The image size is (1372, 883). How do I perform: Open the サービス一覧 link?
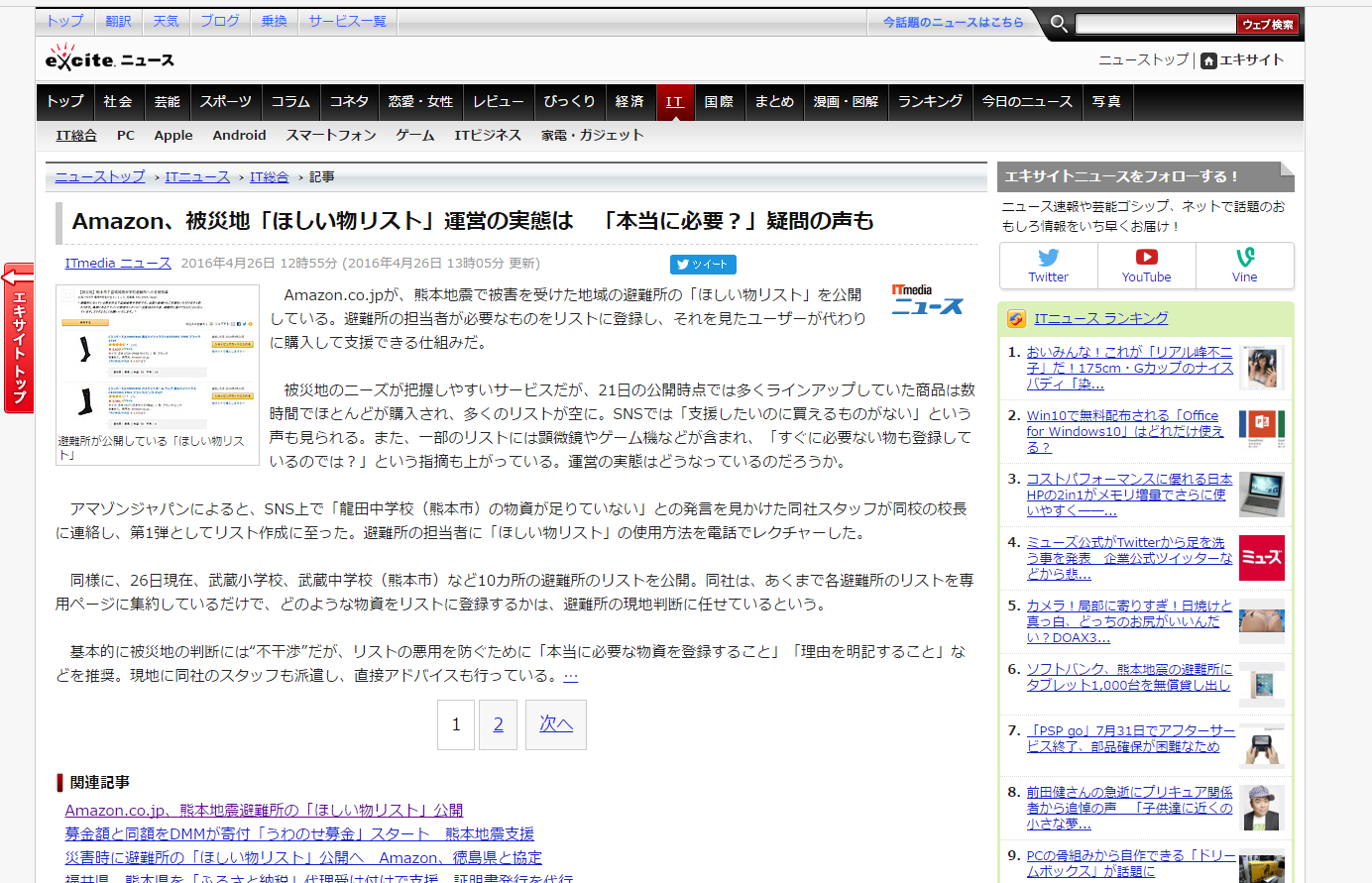347,21
